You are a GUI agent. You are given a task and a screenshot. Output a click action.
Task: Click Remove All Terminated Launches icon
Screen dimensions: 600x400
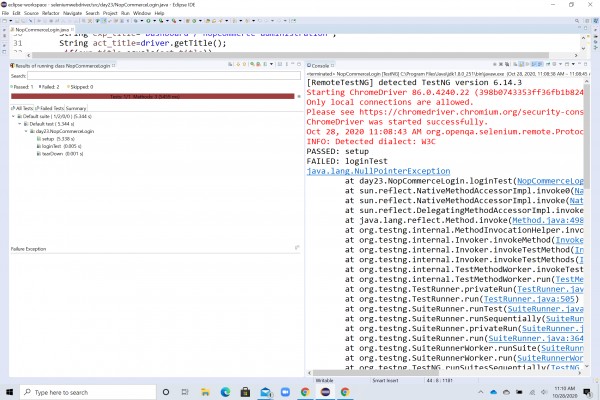click(507, 64)
